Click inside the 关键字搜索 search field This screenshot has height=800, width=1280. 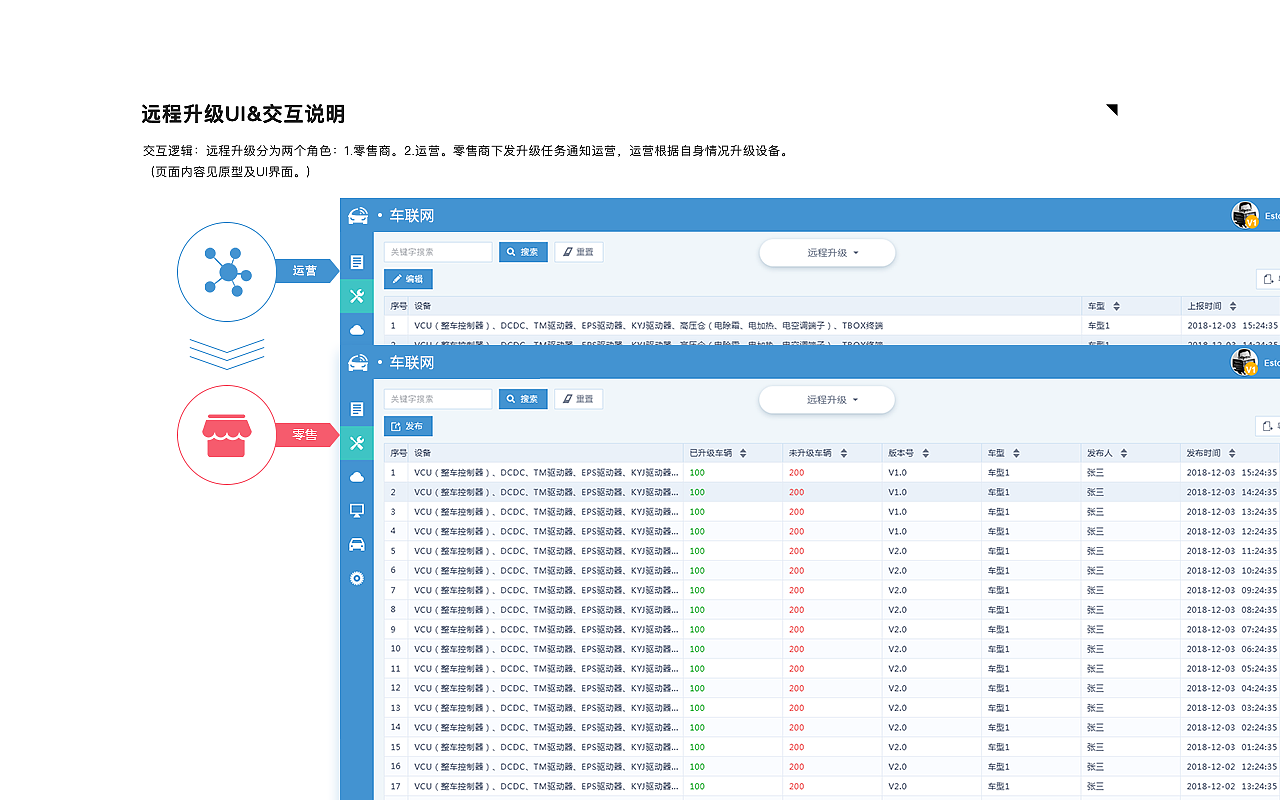tap(437, 398)
